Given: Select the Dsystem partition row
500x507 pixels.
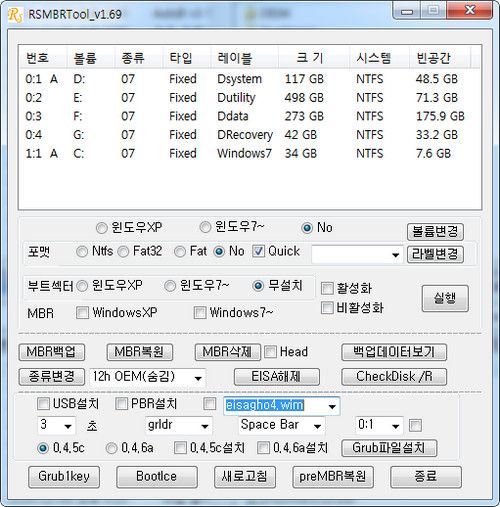Looking at the screenshot, I should (x=250, y=79).
